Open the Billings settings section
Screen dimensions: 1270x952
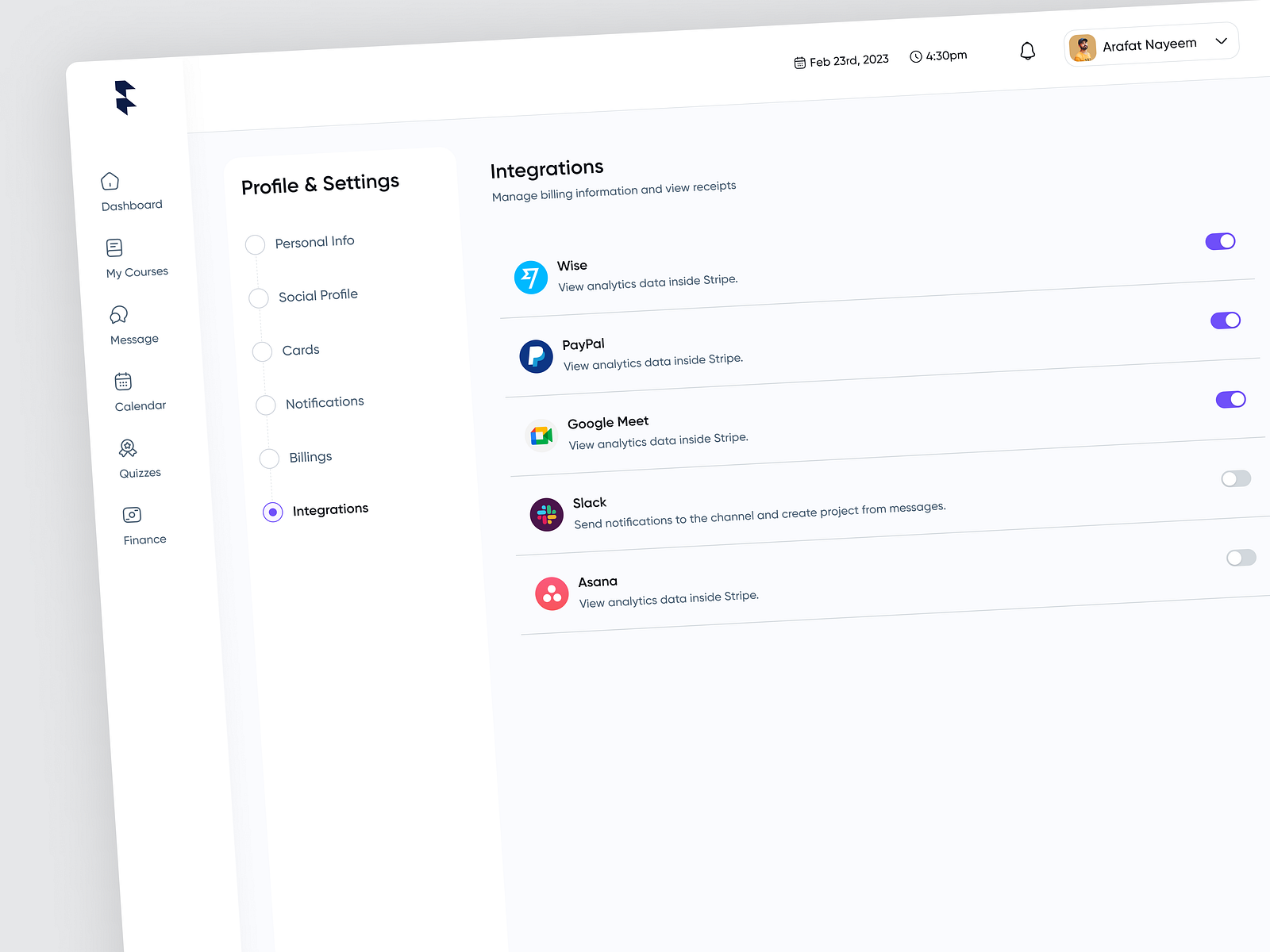(268, 459)
